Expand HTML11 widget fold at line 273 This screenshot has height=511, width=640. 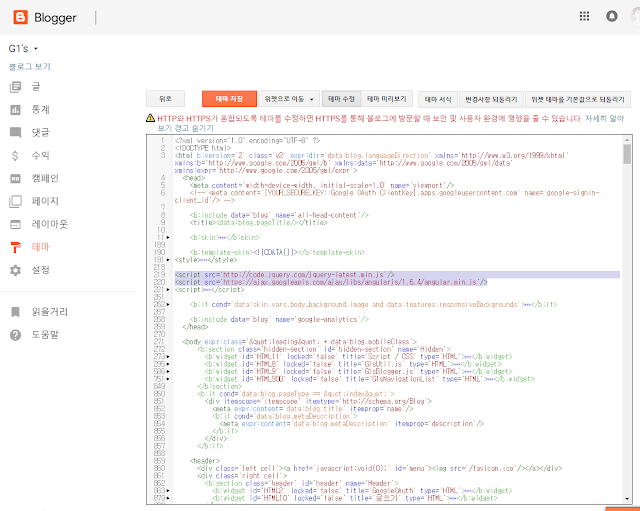(168, 357)
